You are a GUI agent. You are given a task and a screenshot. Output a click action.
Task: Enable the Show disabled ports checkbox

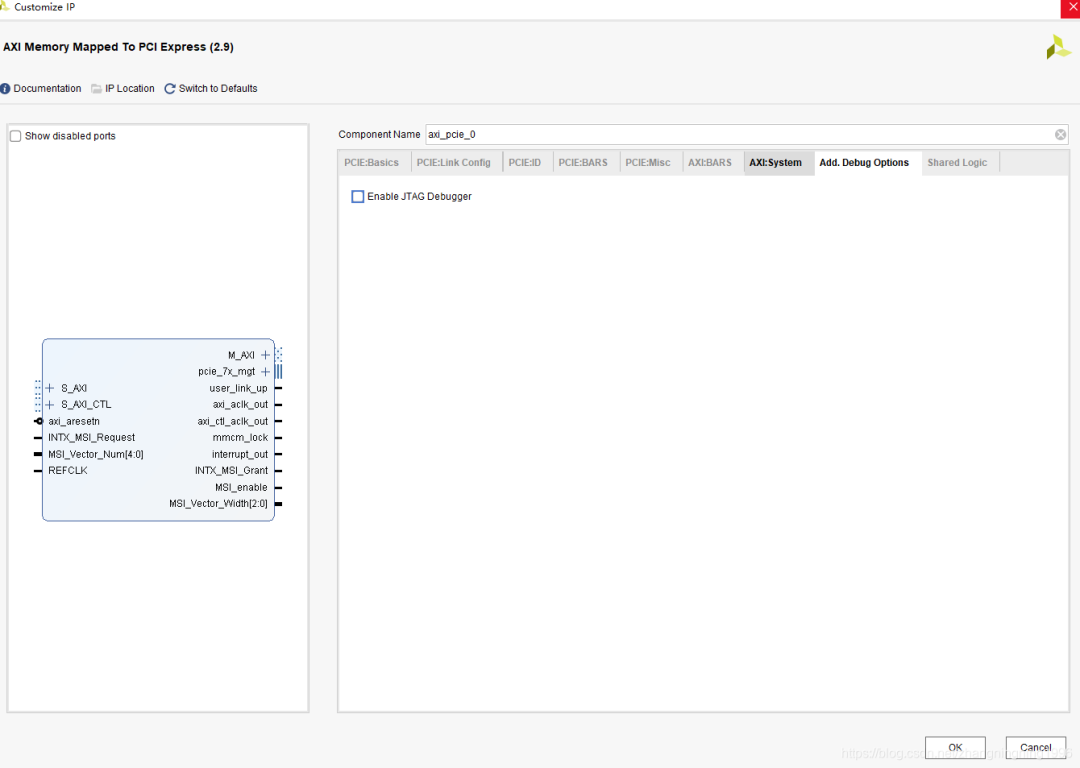(x=15, y=136)
